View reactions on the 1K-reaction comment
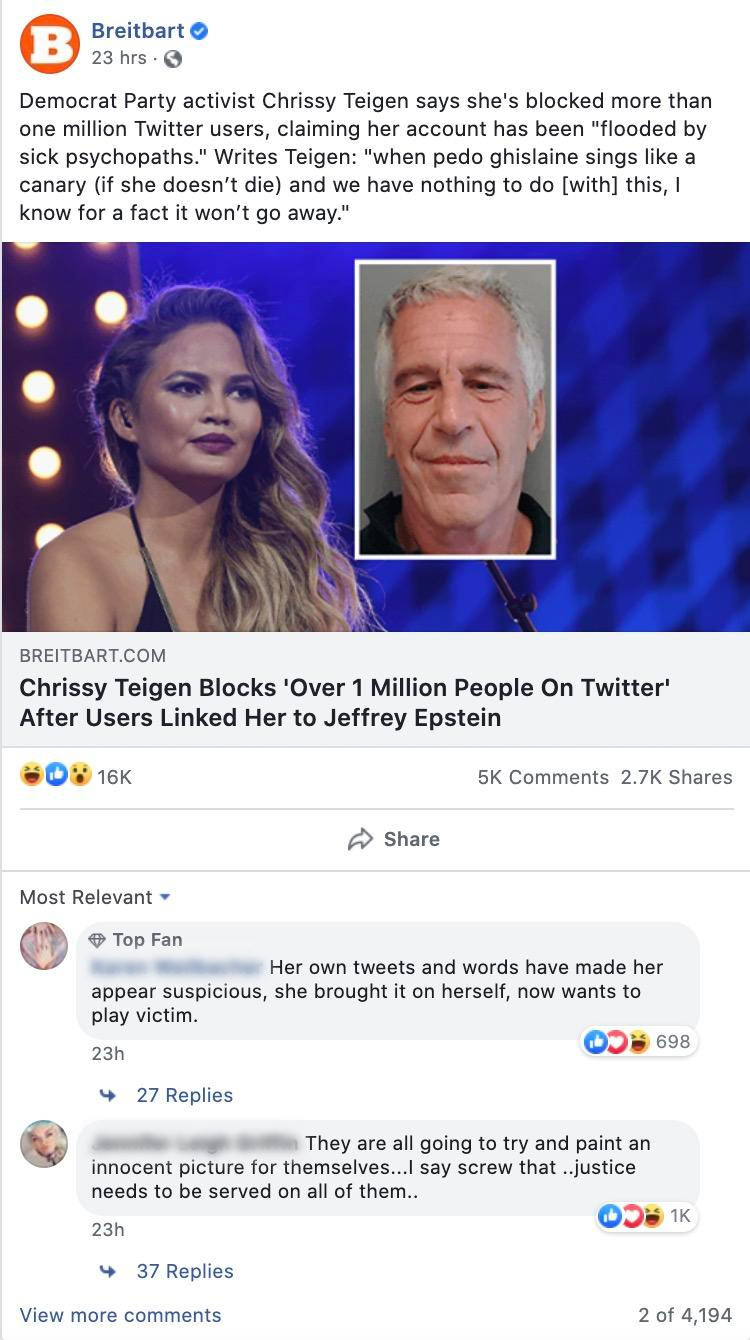This screenshot has width=750, height=1340. 643,1216
